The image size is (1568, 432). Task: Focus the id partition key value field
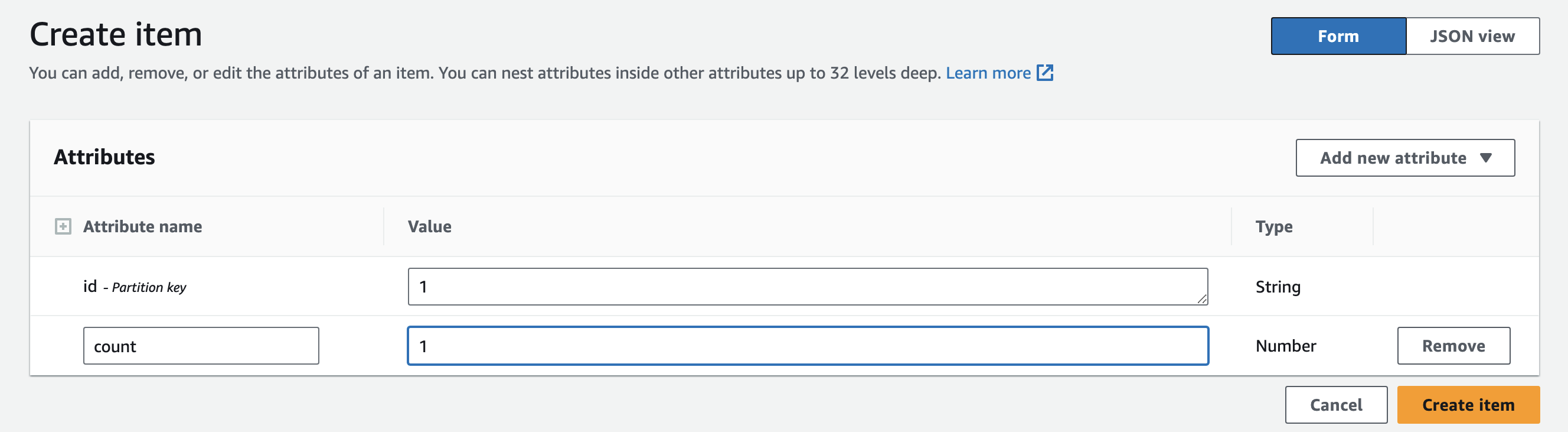point(808,286)
